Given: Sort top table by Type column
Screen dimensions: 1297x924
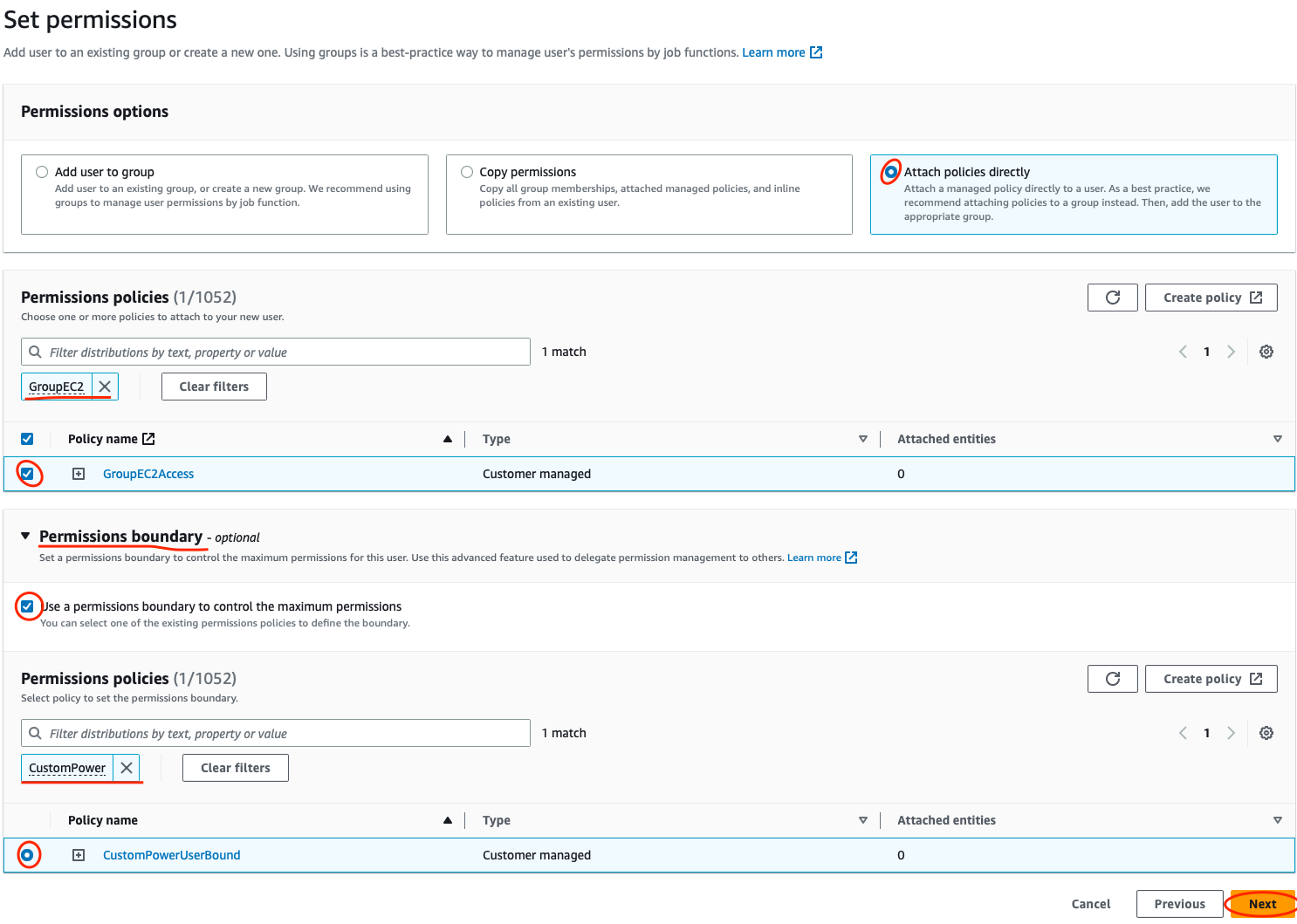Looking at the screenshot, I should point(862,439).
